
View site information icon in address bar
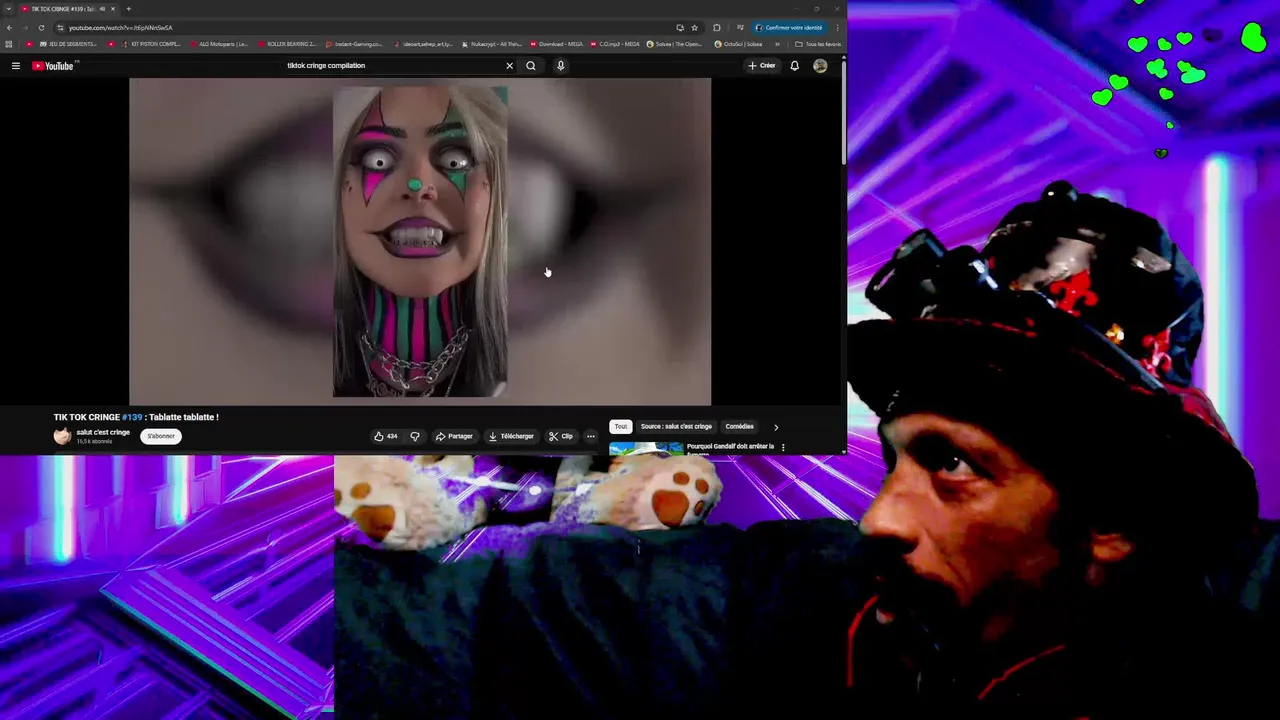[x=60, y=28]
